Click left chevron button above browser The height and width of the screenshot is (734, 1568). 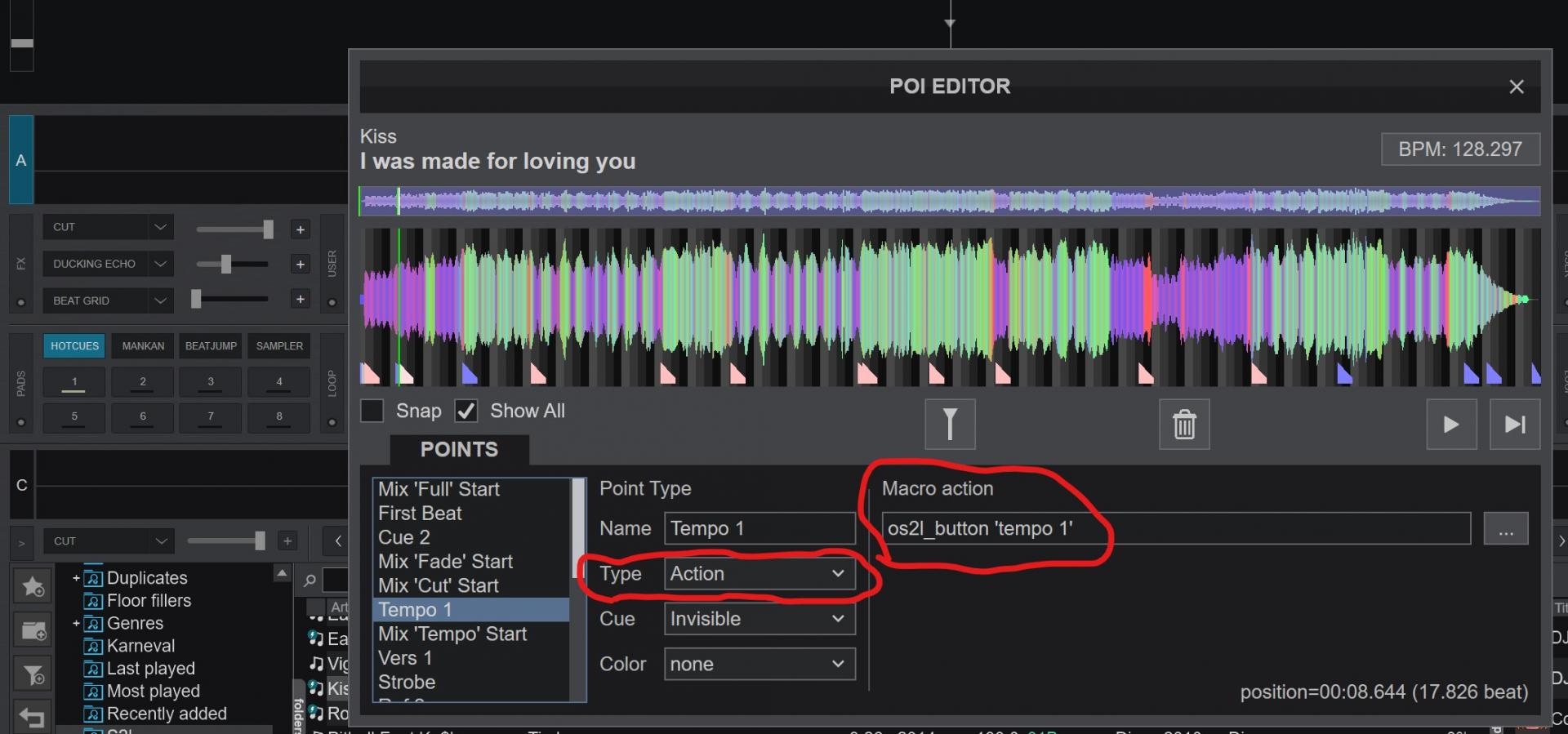pyautogui.click(x=337, y=540)
